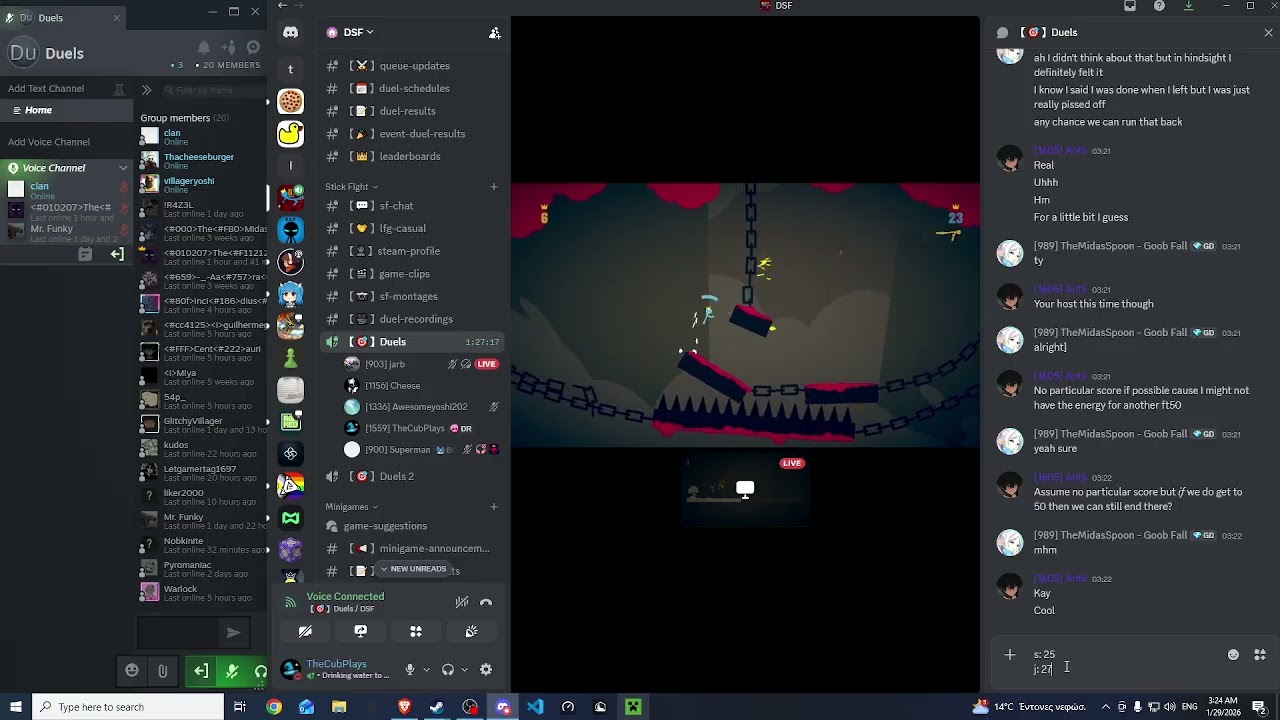
Task: Open Discord user settings gear
Action: point(486,670)
